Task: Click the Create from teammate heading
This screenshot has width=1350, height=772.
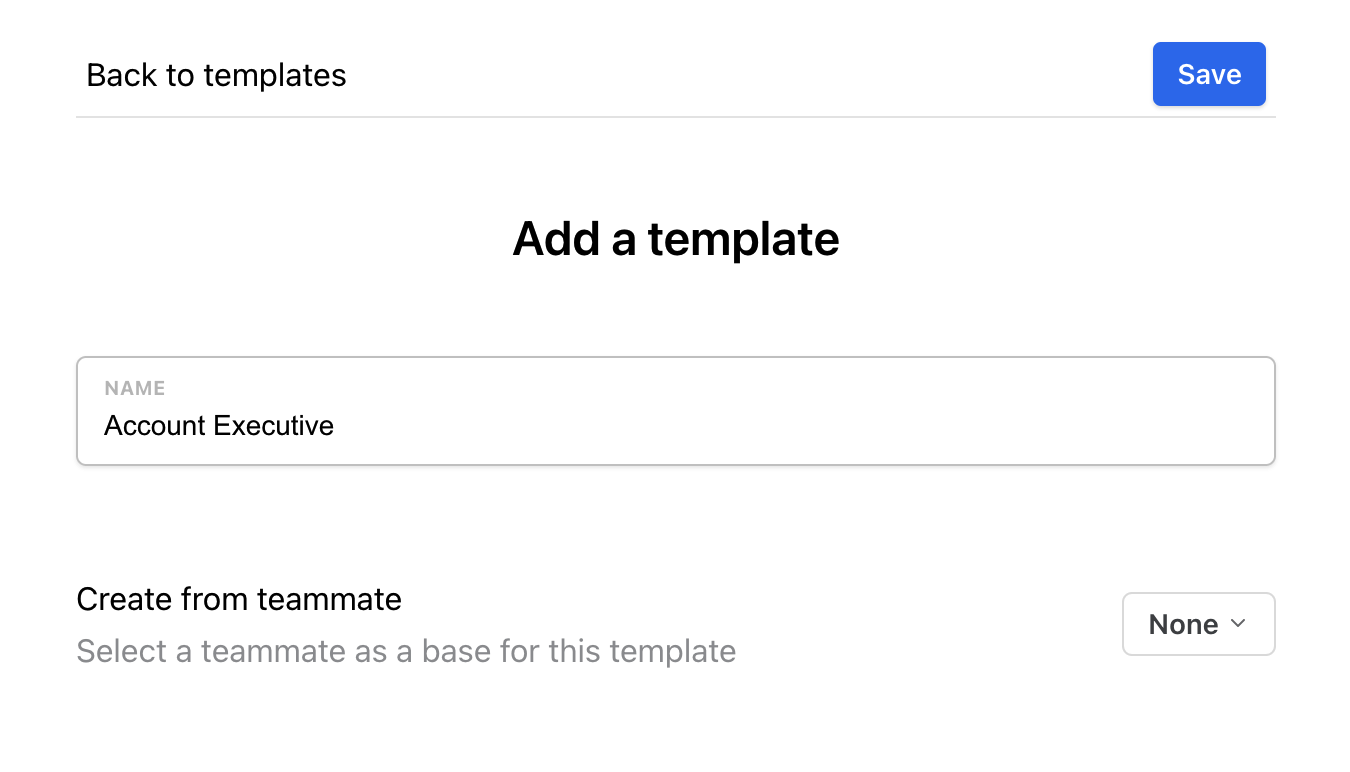Action: (239, 598)
